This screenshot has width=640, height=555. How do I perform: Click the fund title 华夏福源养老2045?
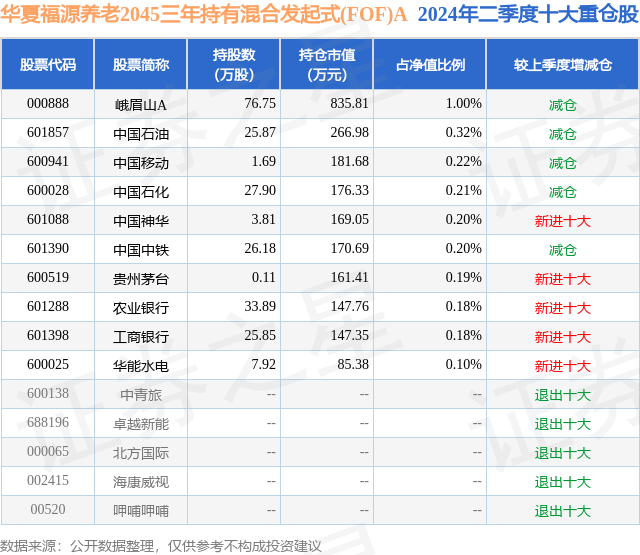tap(80, 15)
